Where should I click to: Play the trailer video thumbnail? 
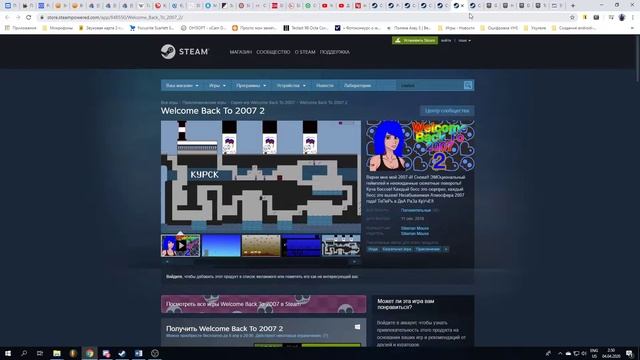coord(181,246)
